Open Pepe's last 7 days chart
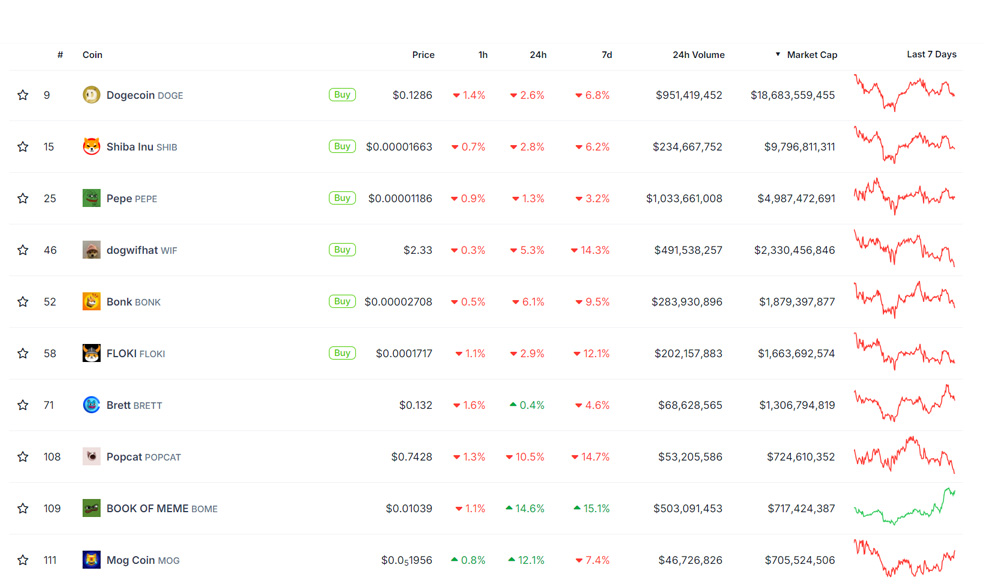Image resolution: width=984 pixels, height=584 pixels. (x=904, y=196)
